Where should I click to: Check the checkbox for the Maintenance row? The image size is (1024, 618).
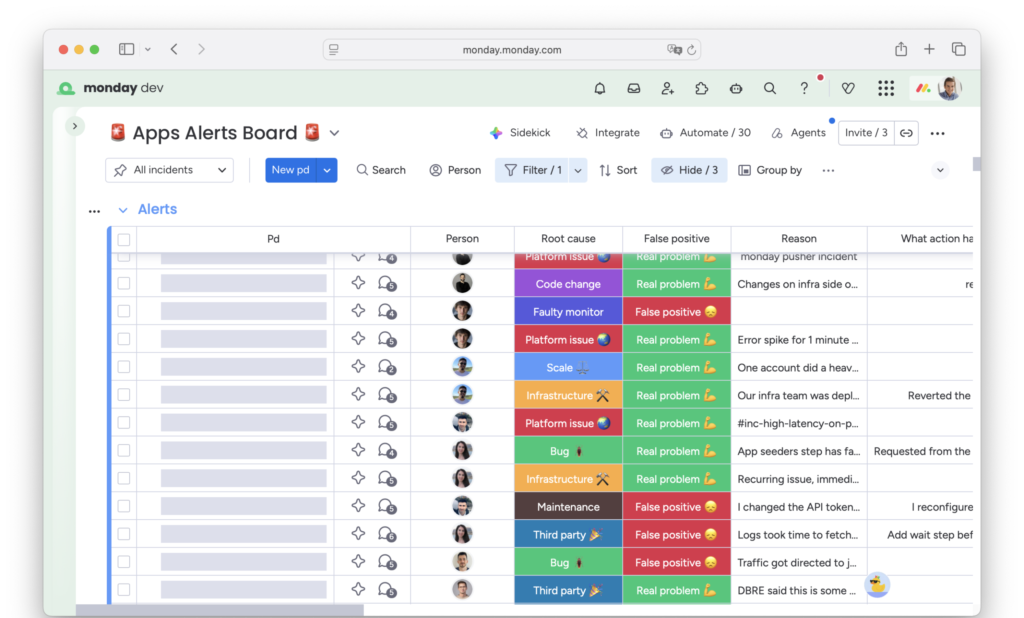click(x=124, y=507)
